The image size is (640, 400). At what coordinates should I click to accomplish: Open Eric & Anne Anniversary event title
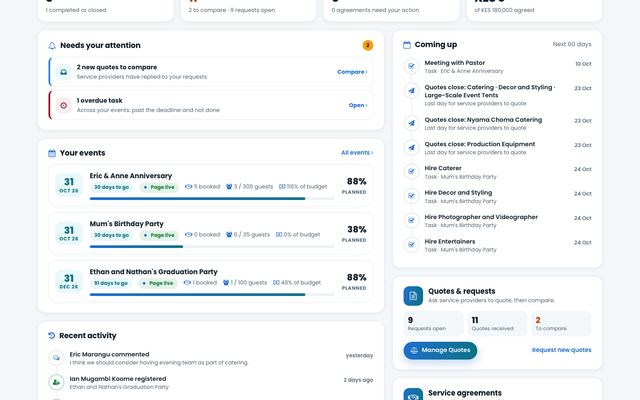point(131,176)
